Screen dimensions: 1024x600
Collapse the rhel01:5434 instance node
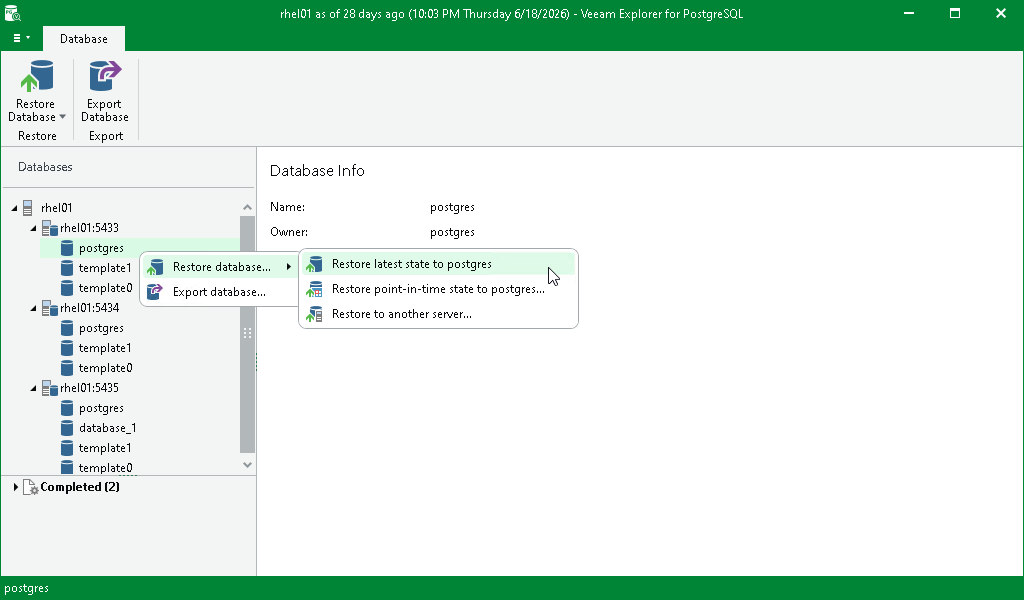click(33, 308)
